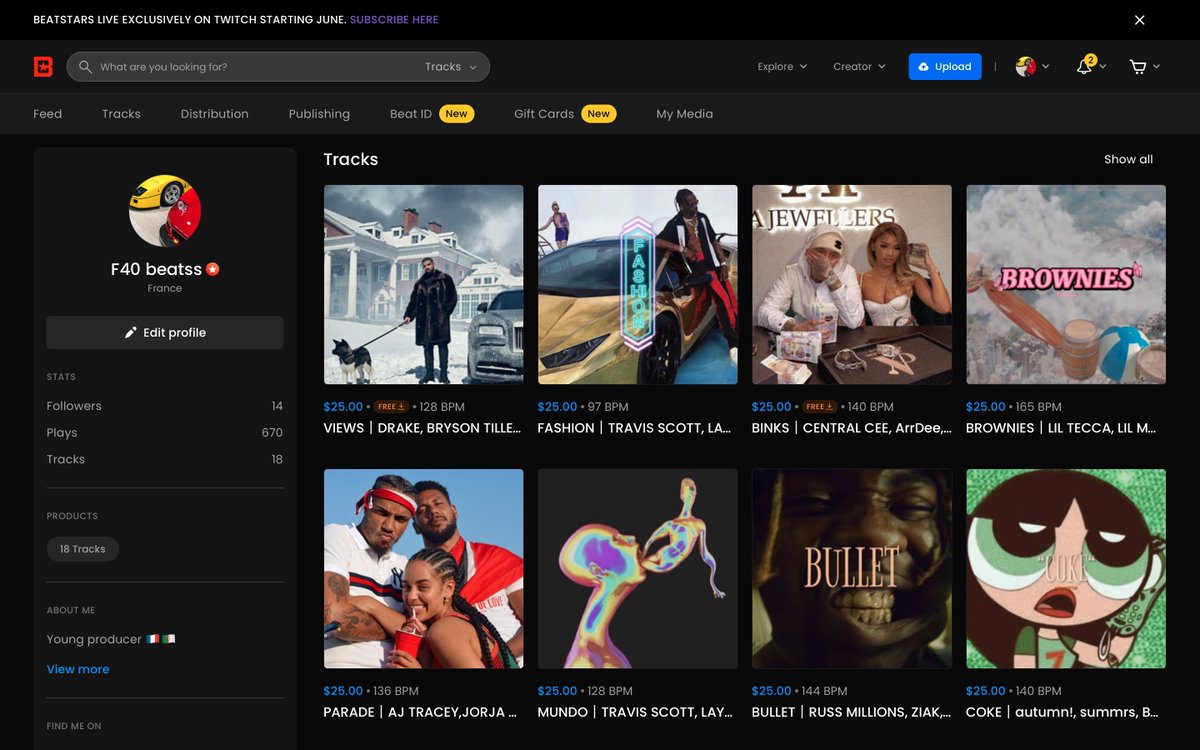Expand the Creator menu
Image resolution: width=1200 pixels, height=750 pixels.
pos(859,67)
